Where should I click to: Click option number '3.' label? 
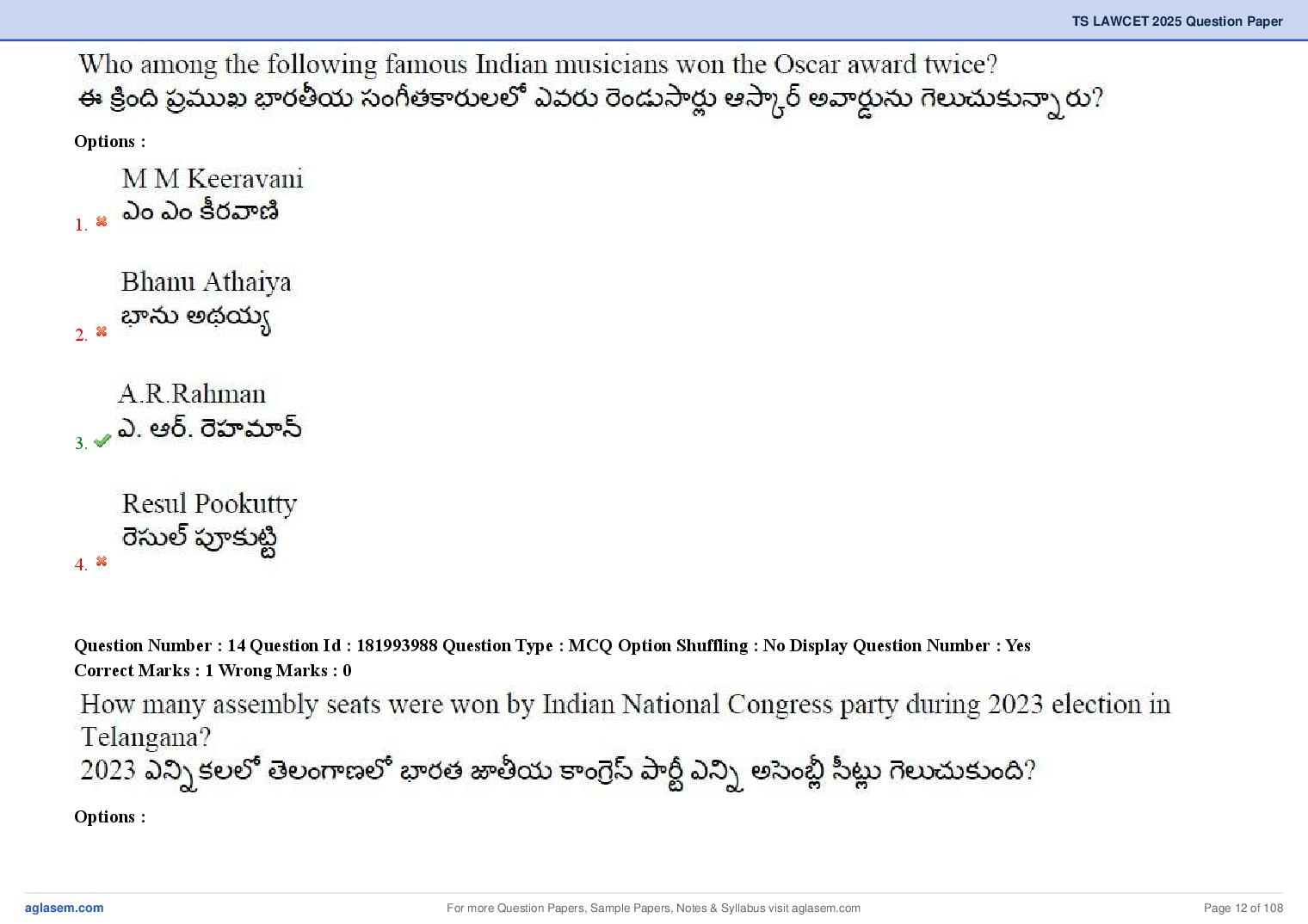coord(81,443)
